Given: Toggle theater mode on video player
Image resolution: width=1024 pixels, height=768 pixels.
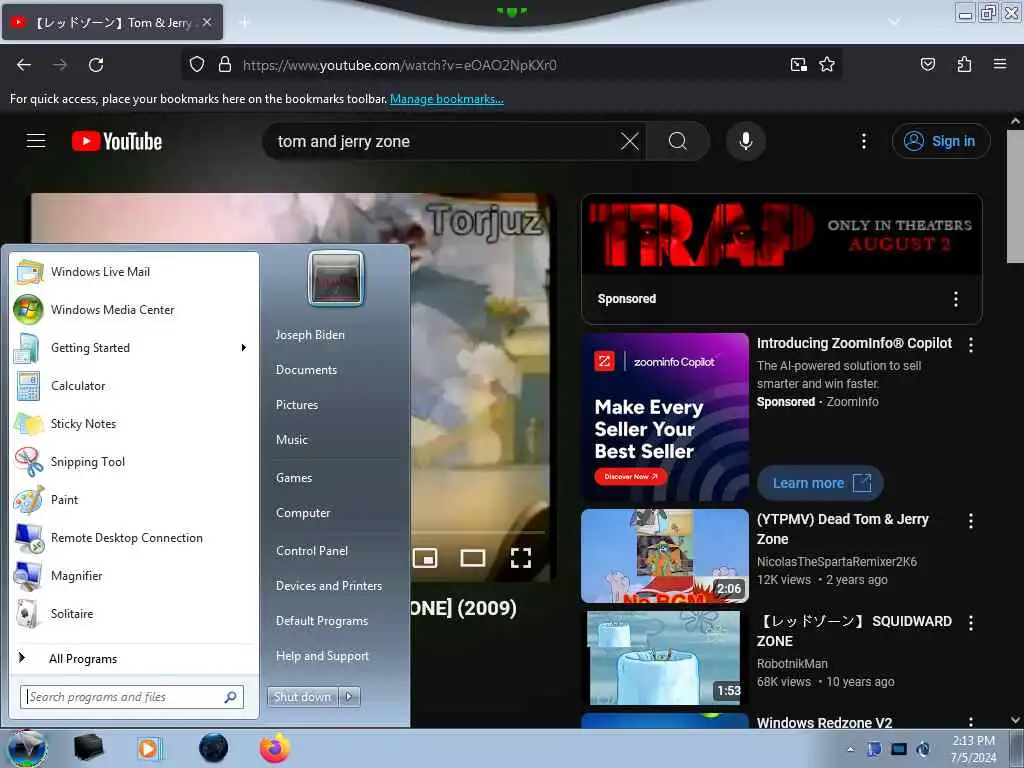Looking at the screenshot, I should point(473,558).
